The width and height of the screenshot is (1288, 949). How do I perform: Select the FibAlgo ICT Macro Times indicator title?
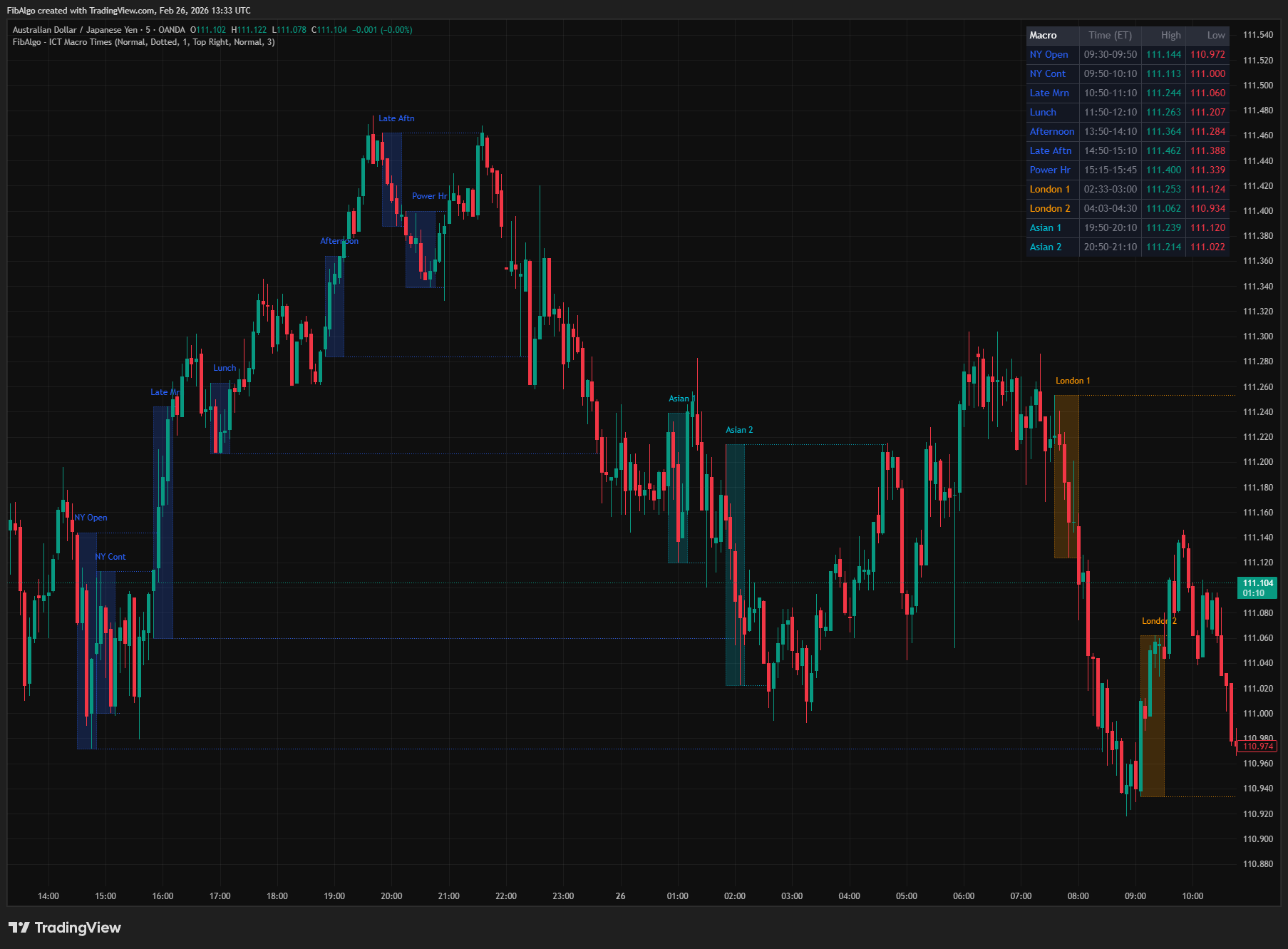coord(107,42)
